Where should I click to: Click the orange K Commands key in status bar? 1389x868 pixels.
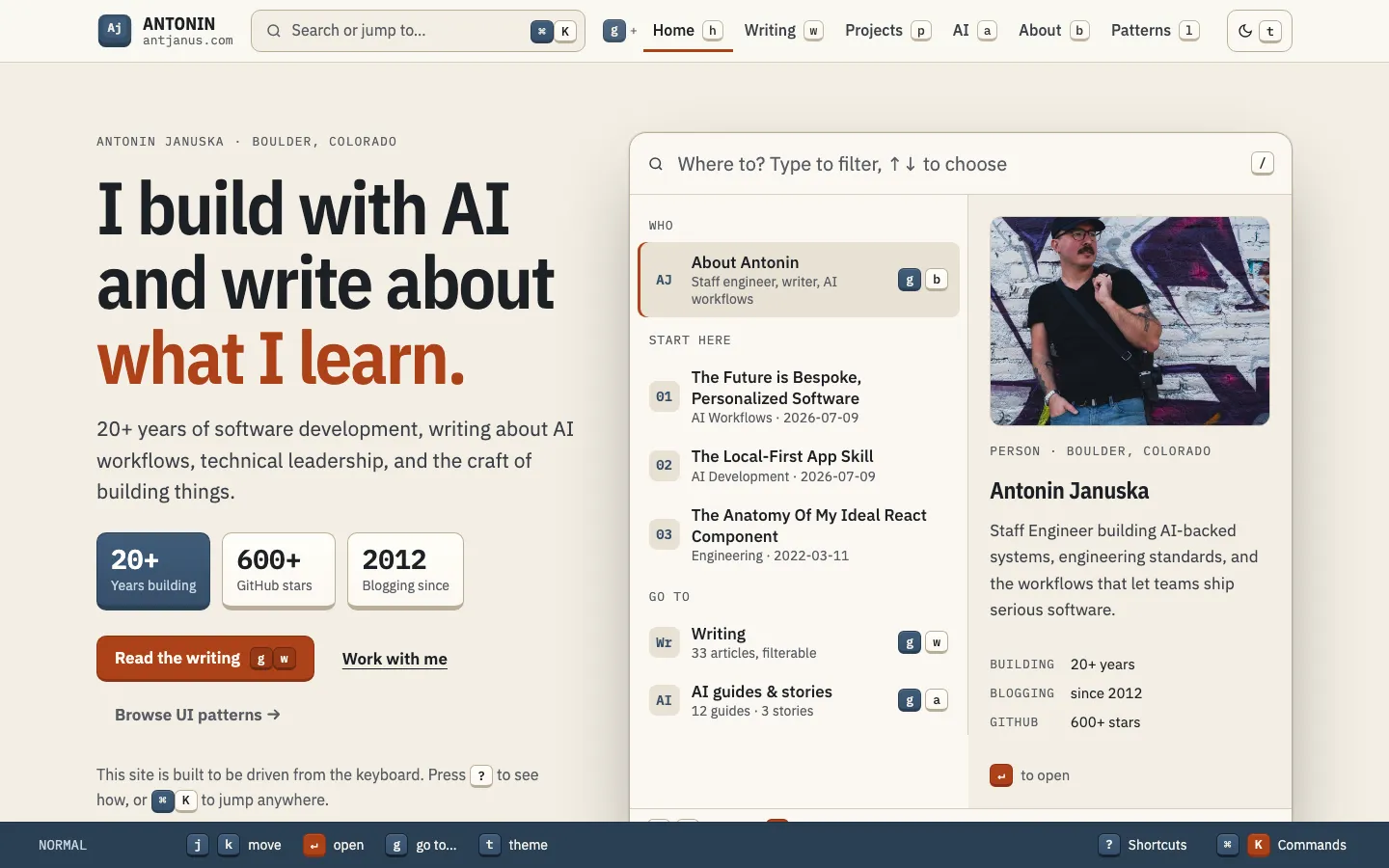(x=1258, y=845)
